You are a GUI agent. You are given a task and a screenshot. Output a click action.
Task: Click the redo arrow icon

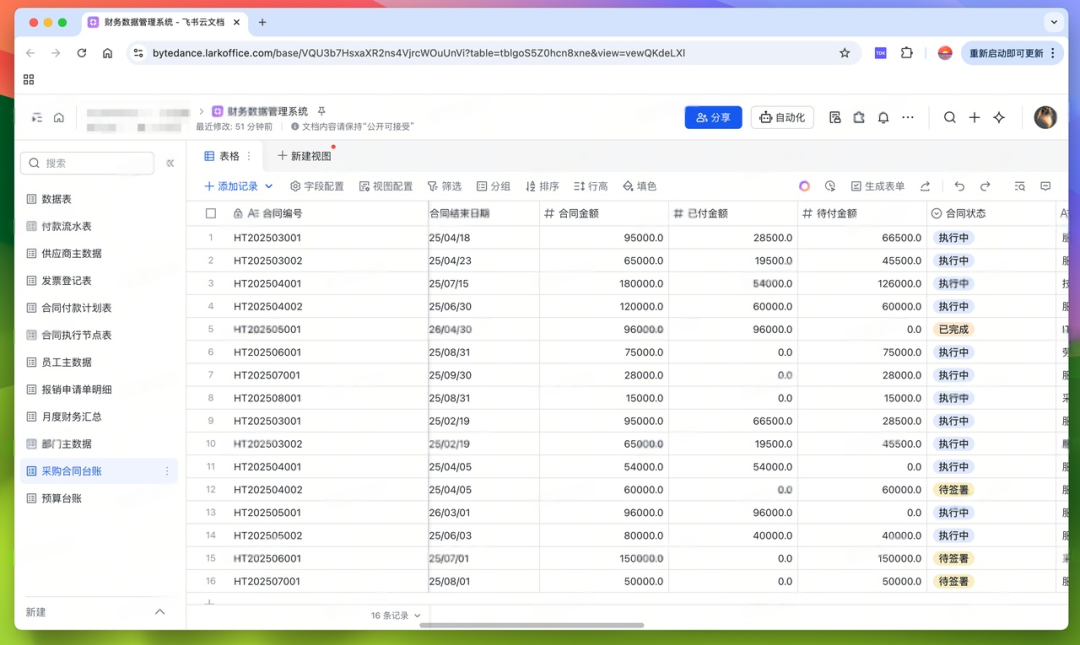tap(985, 186)
